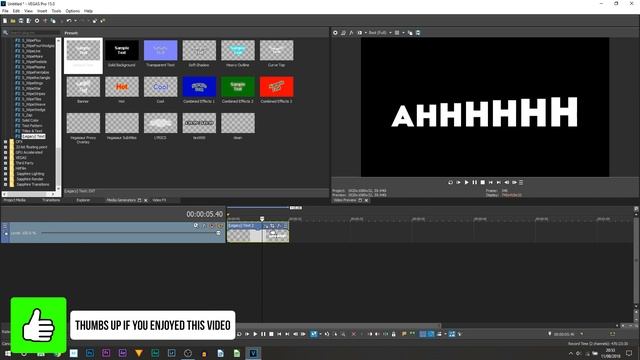This screenshot has height=360, width=640.
Task: Click the timeline transport Play button
Action: [255, 334]
